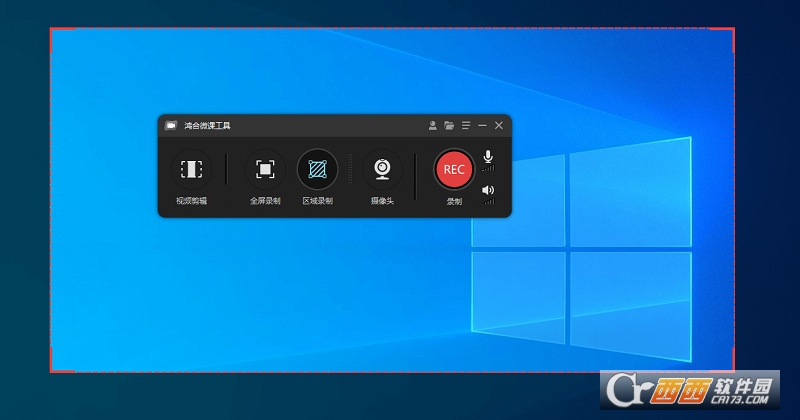800x420 pixels.
Task: Click the bottom-left corner handle of recording area
Action: pos(63,360)
